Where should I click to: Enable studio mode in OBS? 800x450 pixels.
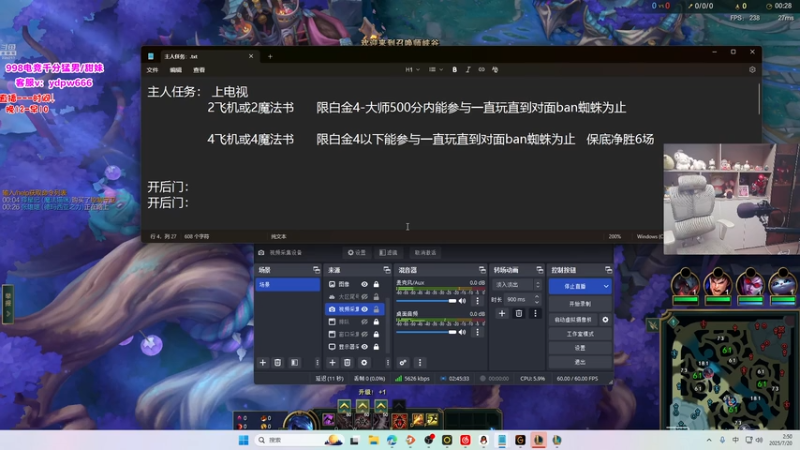point(580,334)
